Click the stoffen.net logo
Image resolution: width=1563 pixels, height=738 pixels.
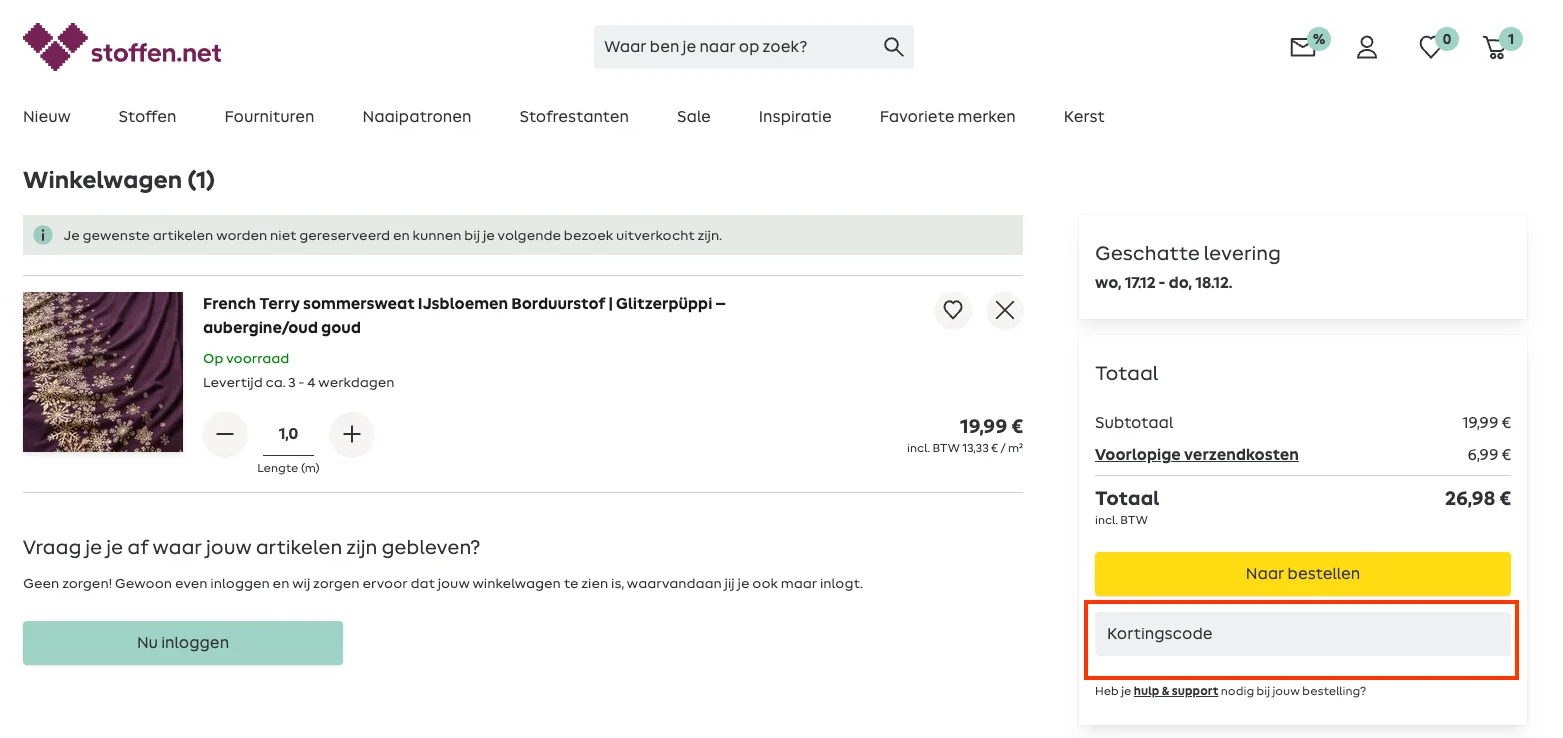point(120,46)
